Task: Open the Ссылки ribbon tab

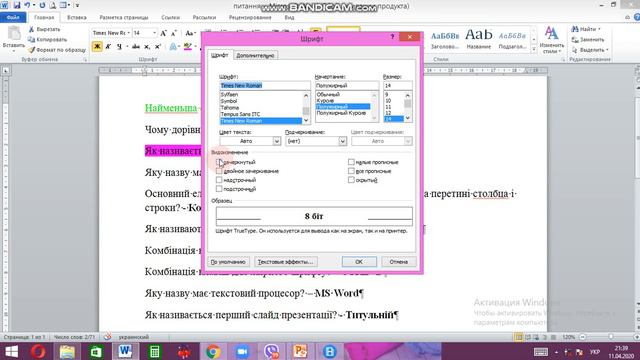Action: click(170, 18)
